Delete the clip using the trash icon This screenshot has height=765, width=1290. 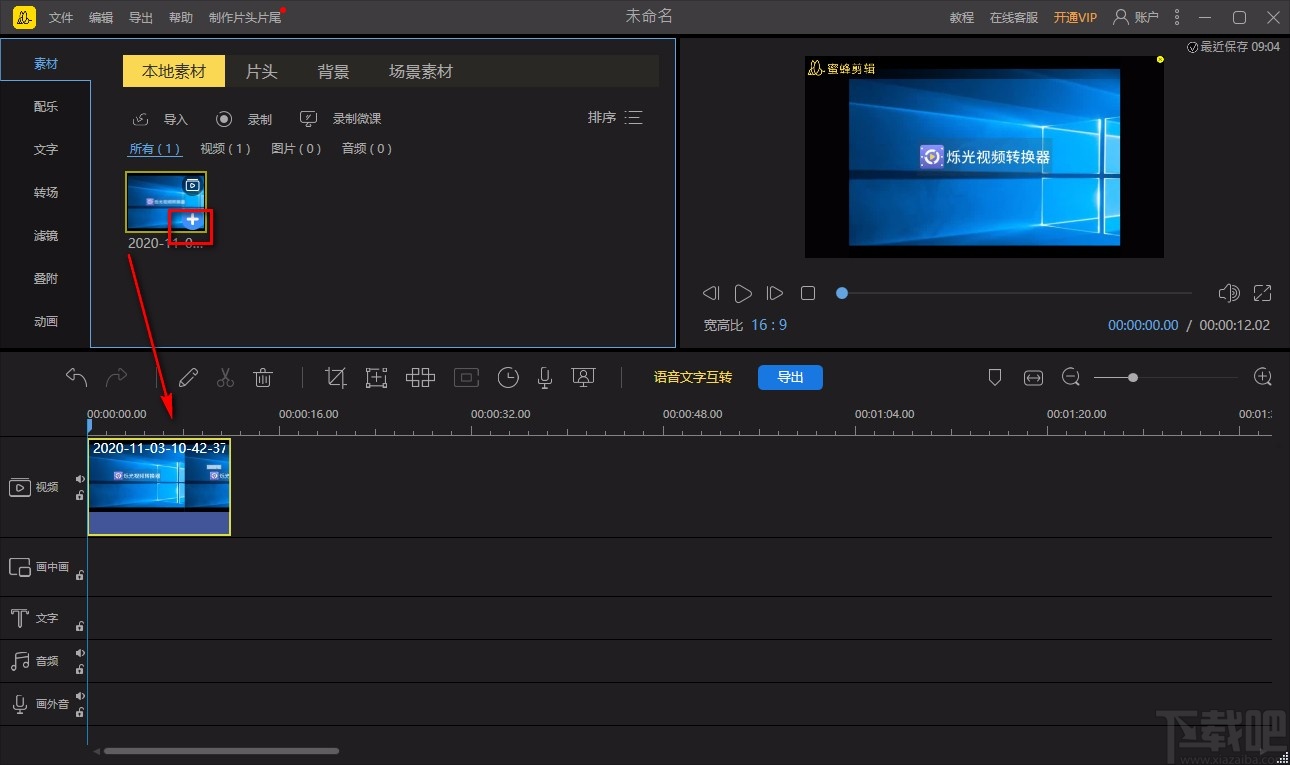263,377
